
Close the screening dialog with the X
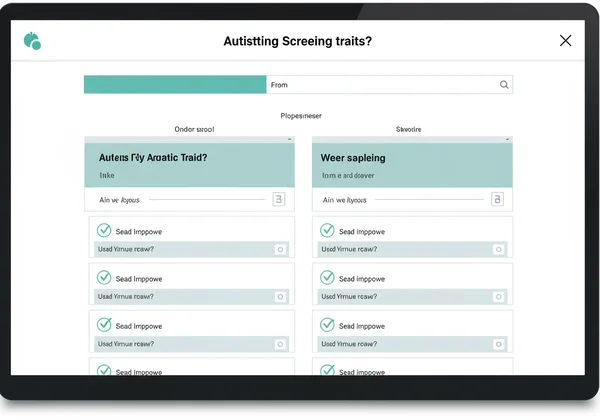565,41
